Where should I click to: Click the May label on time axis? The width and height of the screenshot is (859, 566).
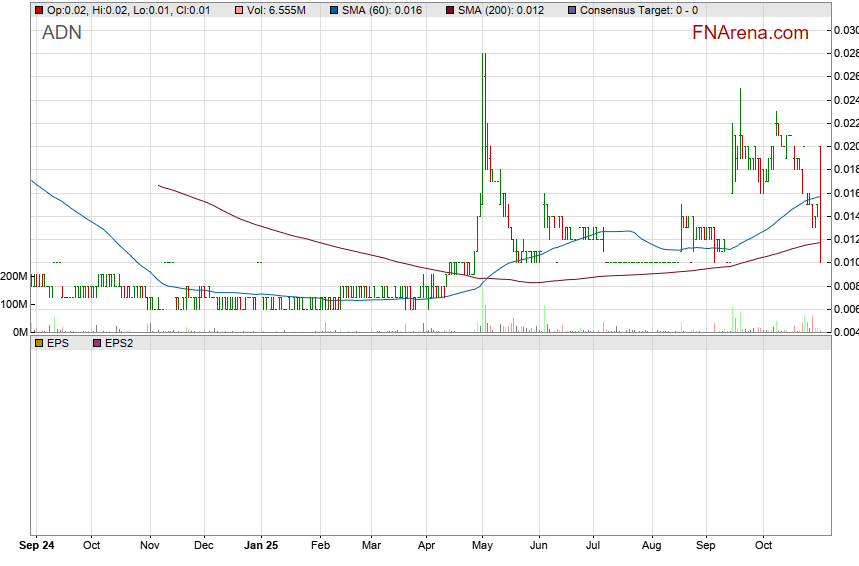point(483,547)
